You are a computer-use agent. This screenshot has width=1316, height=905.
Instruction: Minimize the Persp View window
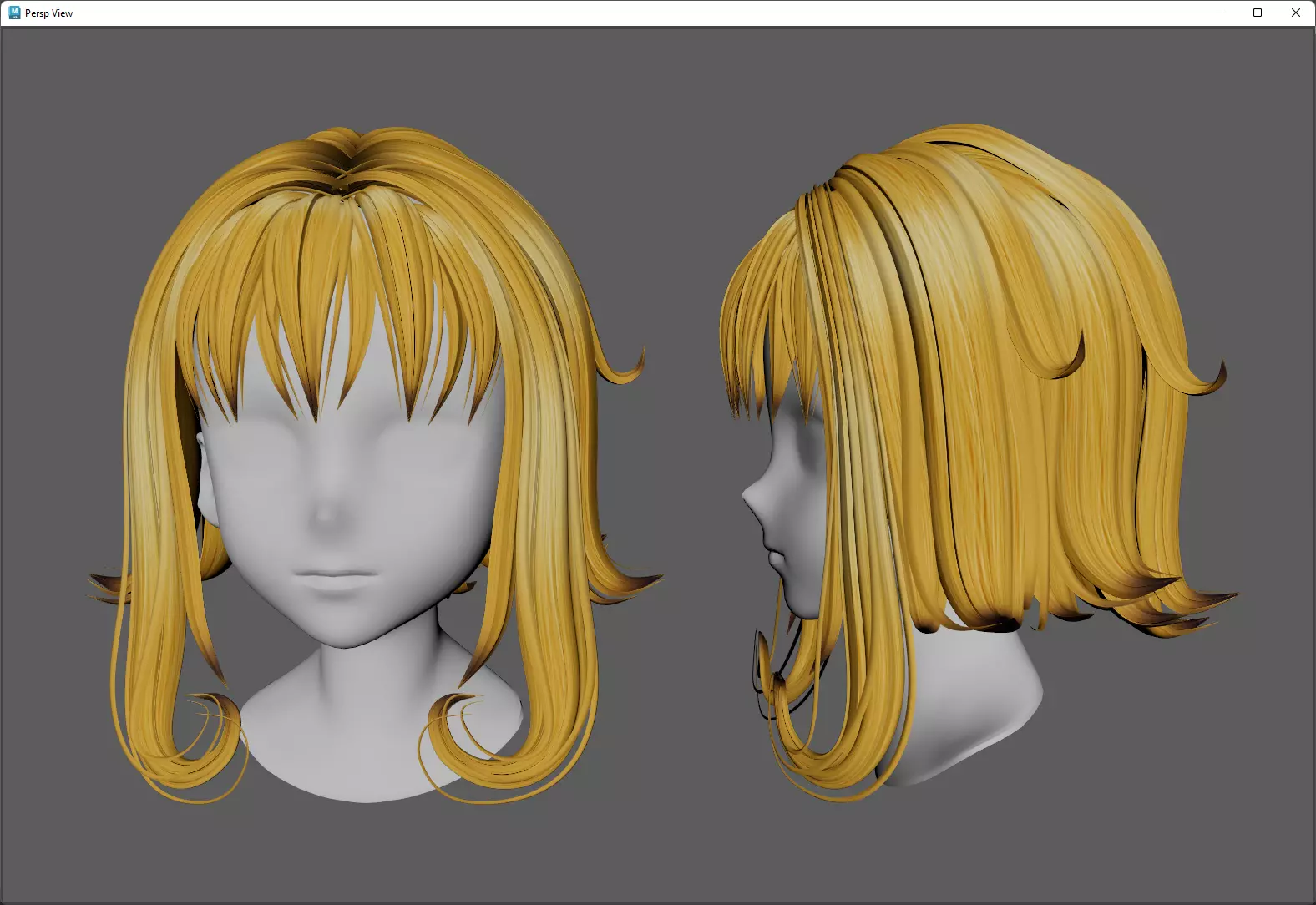[1220, 13]
